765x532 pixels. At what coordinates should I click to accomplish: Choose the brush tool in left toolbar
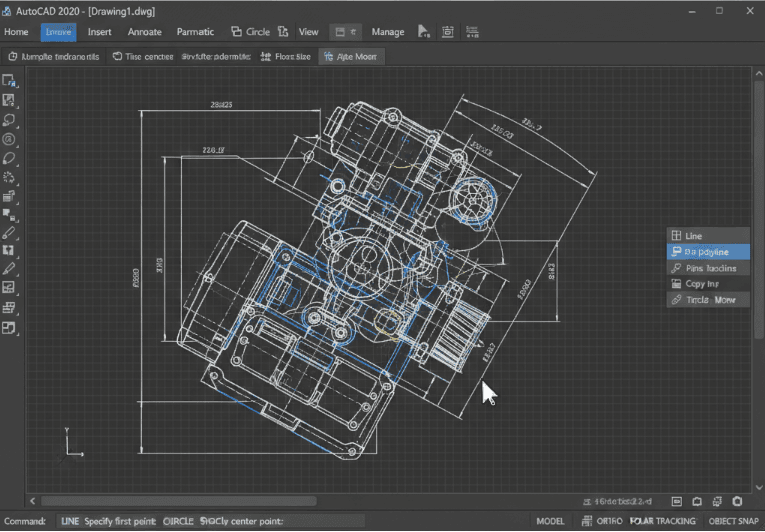[x=9, y=233]
